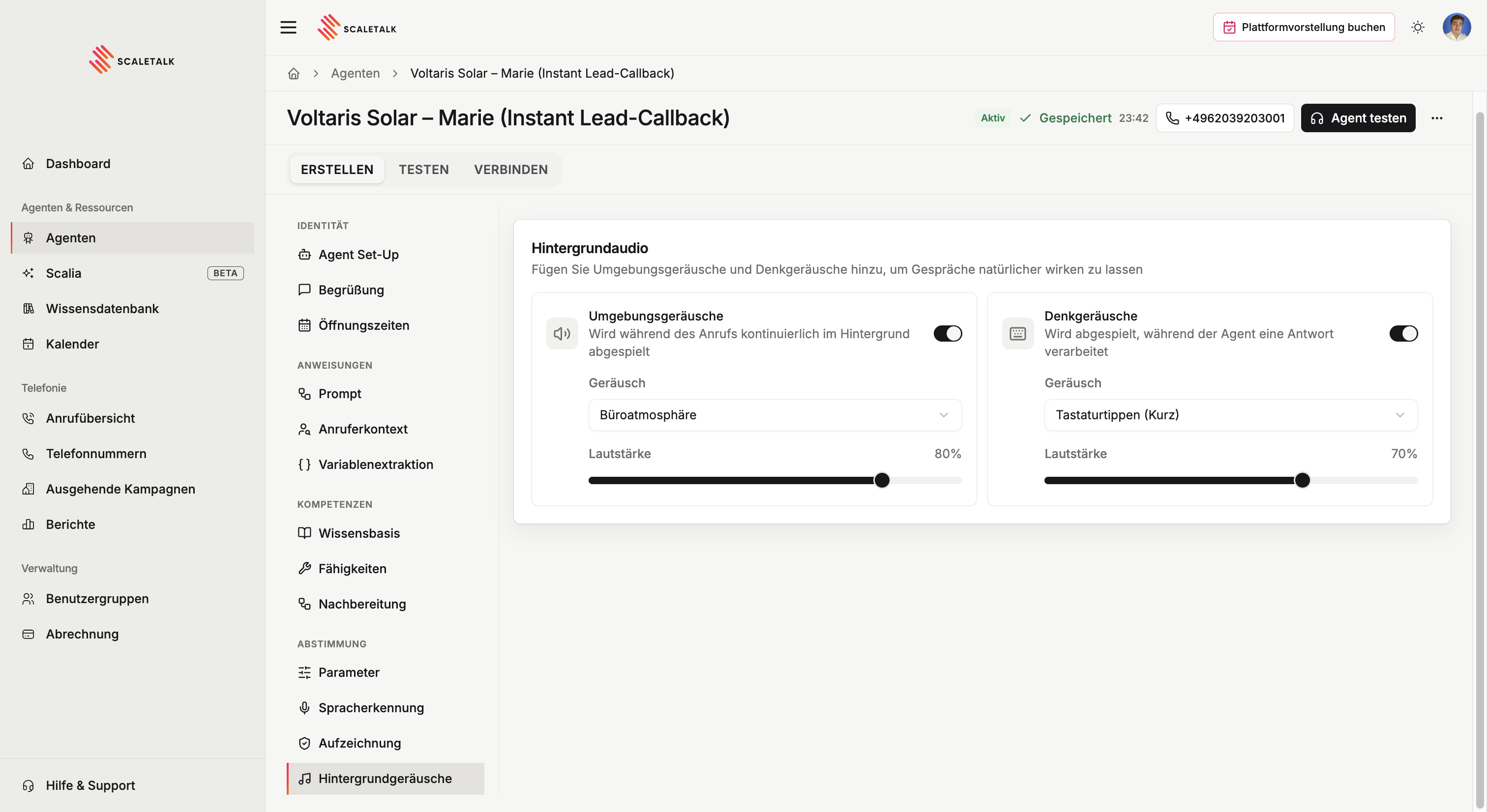Click the Scalia sparkle icon
This screenshot has width=1487, height=812.
pyautogui.click(x=29, y=273)
